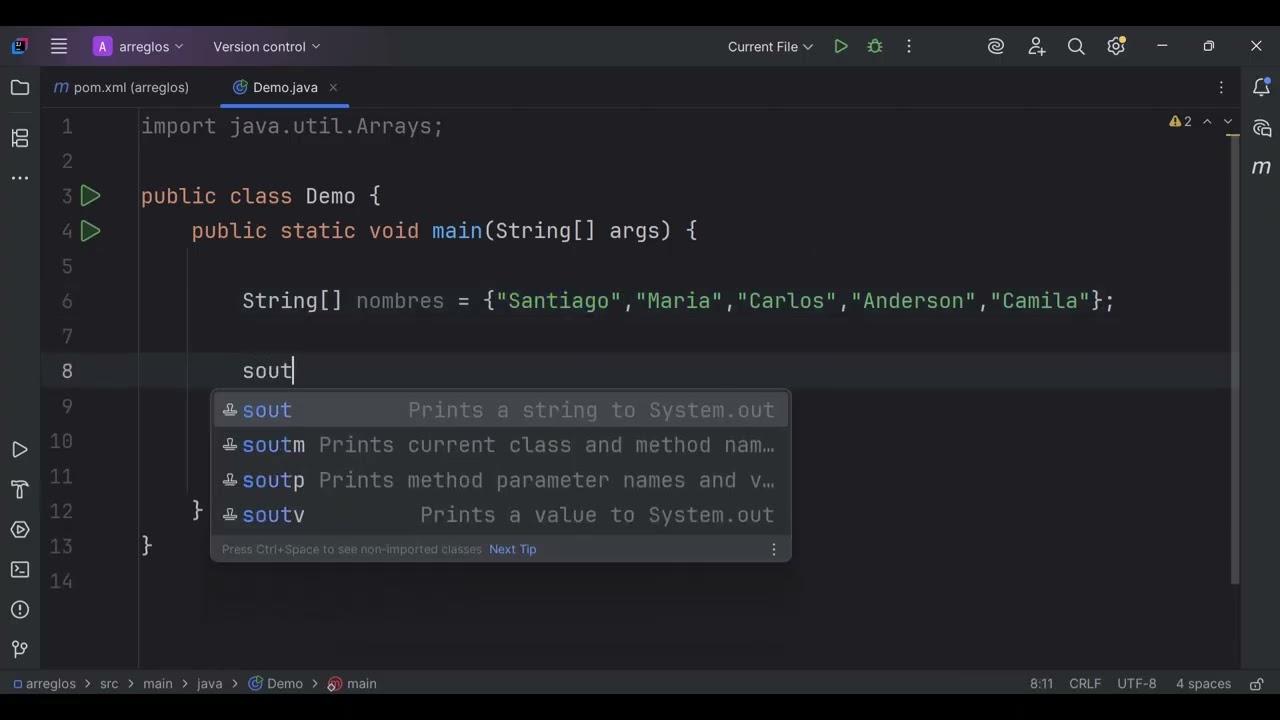This screenshot has height=720, width=1280.
Task: Open editor tabs options menu
Action: pyautogui.click(x=1221, y=87)
